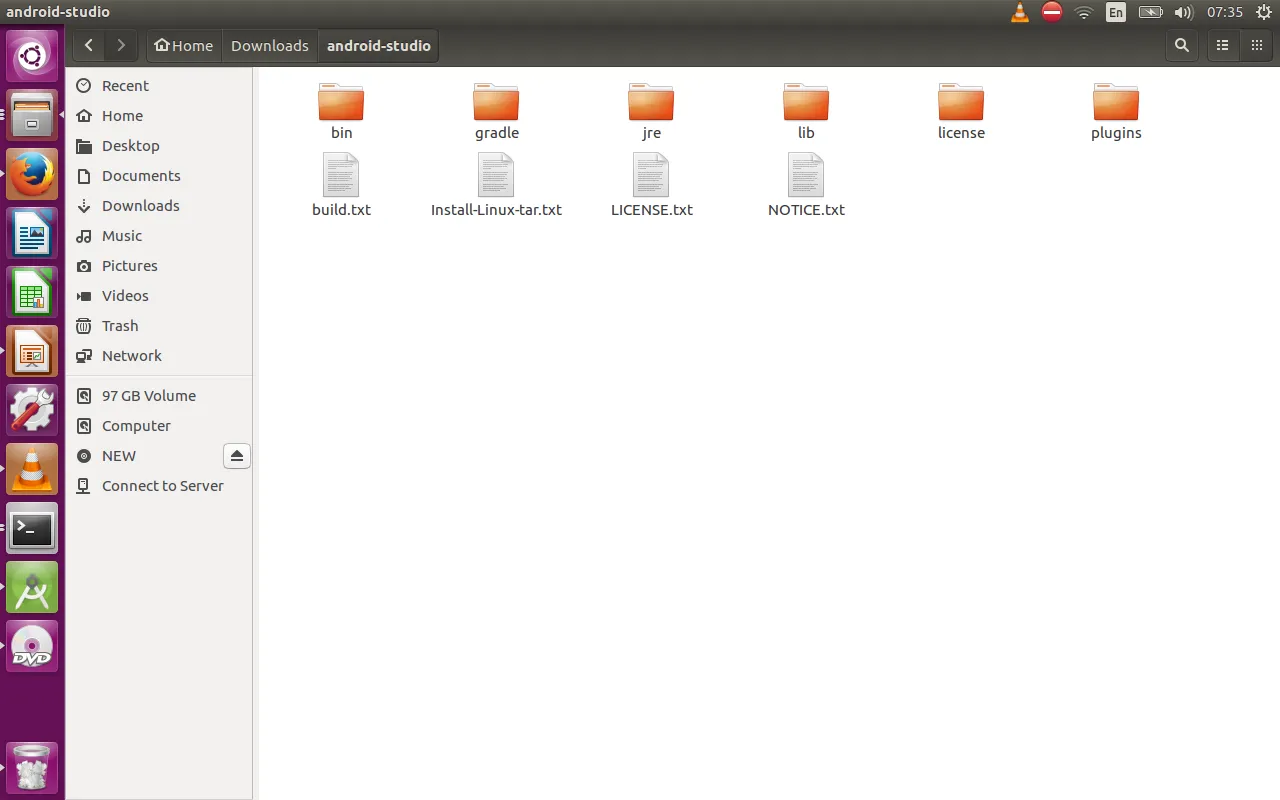
Task: Open Music in the sidebar
Action: [159, 236]
